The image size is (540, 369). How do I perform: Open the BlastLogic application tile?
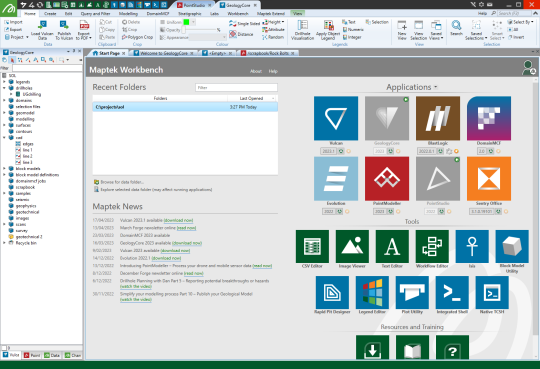click(438, 118)
